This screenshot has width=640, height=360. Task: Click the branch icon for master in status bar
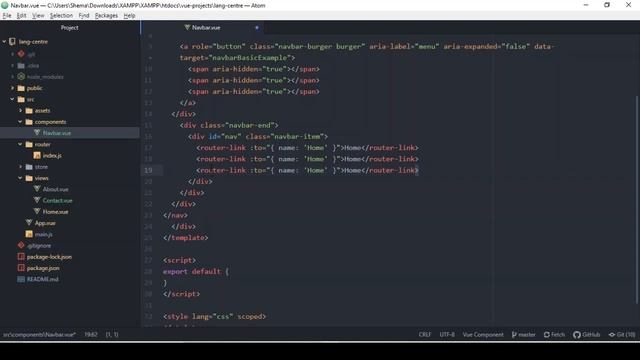pos(514,334)
